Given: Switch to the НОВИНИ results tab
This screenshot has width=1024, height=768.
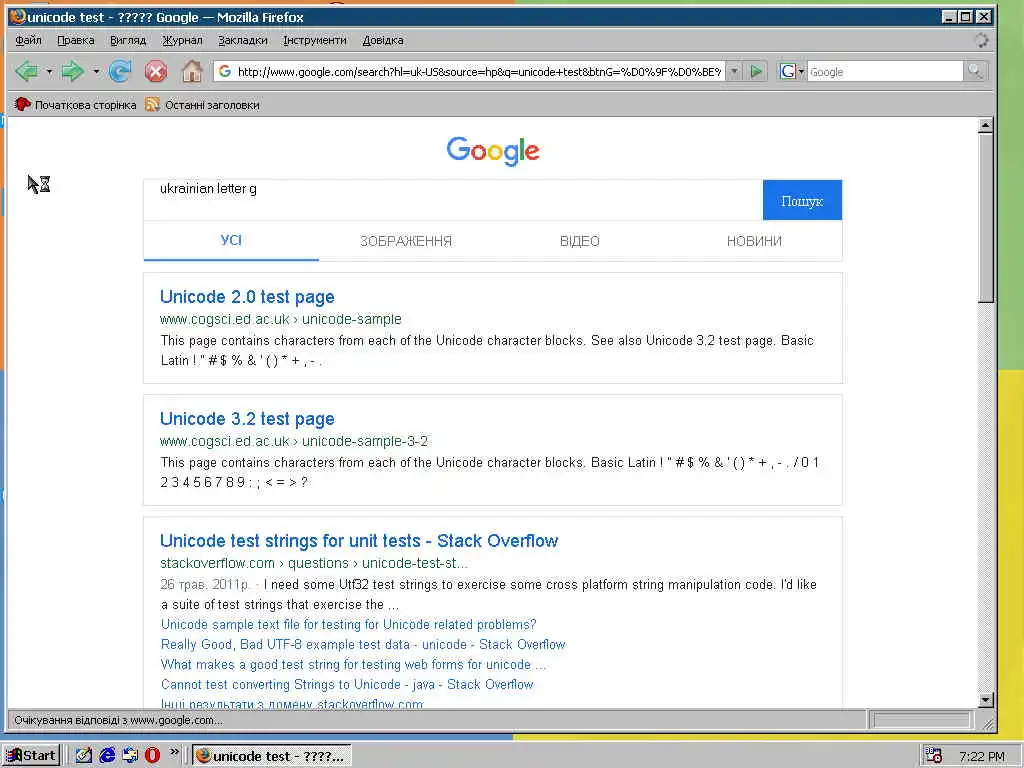Looking at the screenshot, I should [754, 241].
